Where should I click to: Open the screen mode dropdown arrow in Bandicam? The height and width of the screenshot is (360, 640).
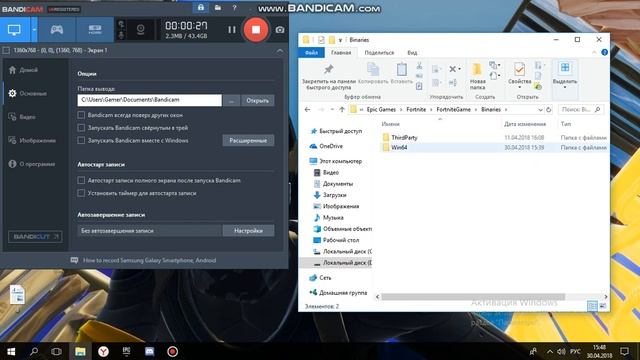34,29
